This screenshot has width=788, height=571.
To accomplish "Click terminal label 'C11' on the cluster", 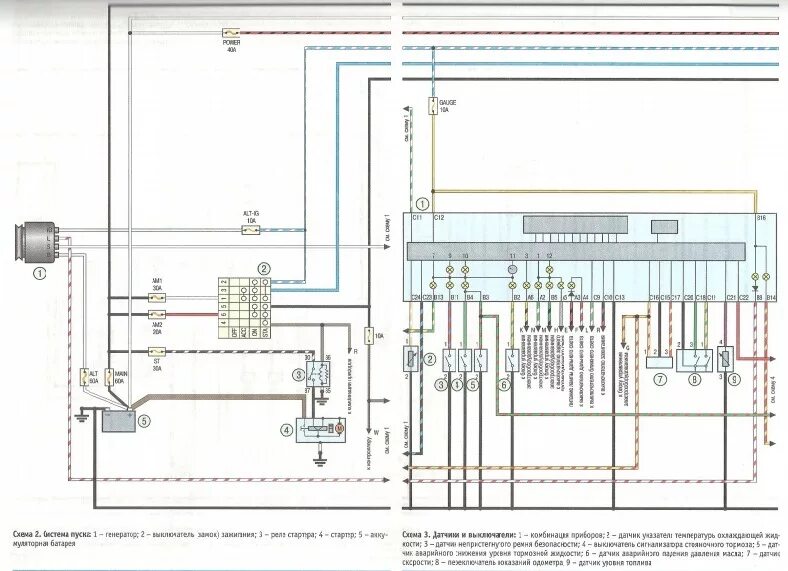I will click(418, 218).
